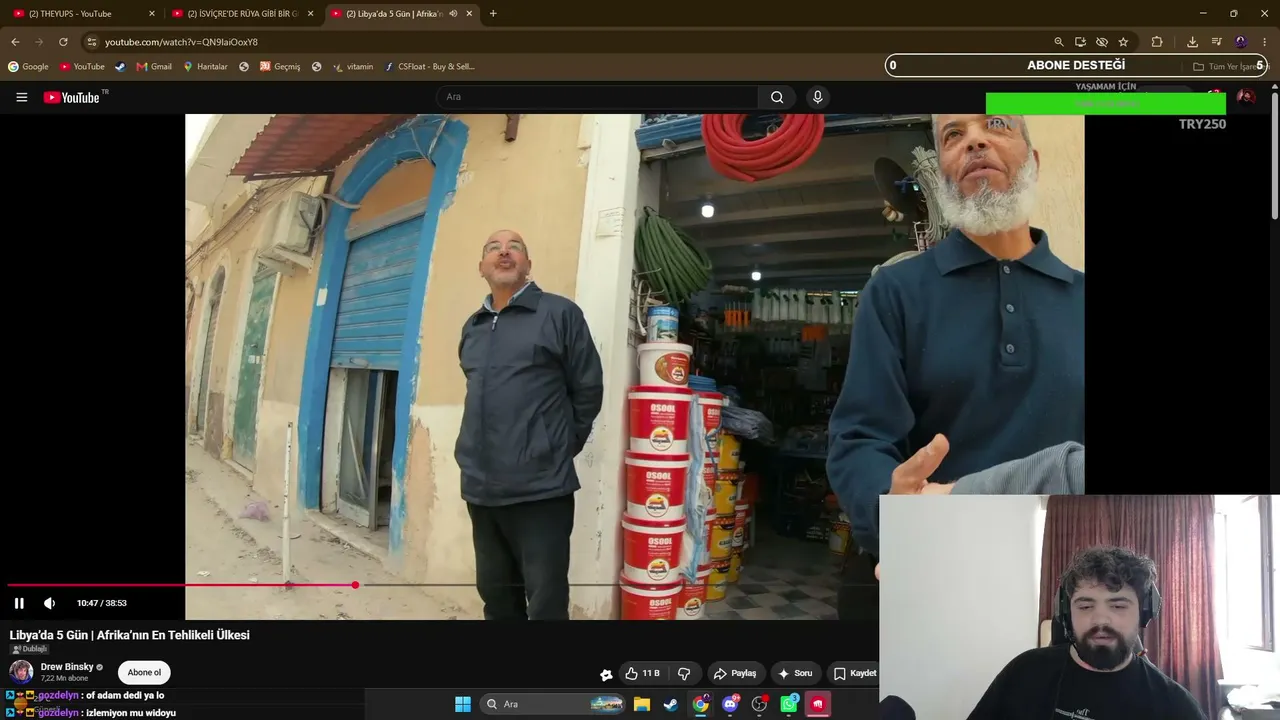Open the page zoom magnifier icon
1280x720 pixels.
tap(1058, 42)
